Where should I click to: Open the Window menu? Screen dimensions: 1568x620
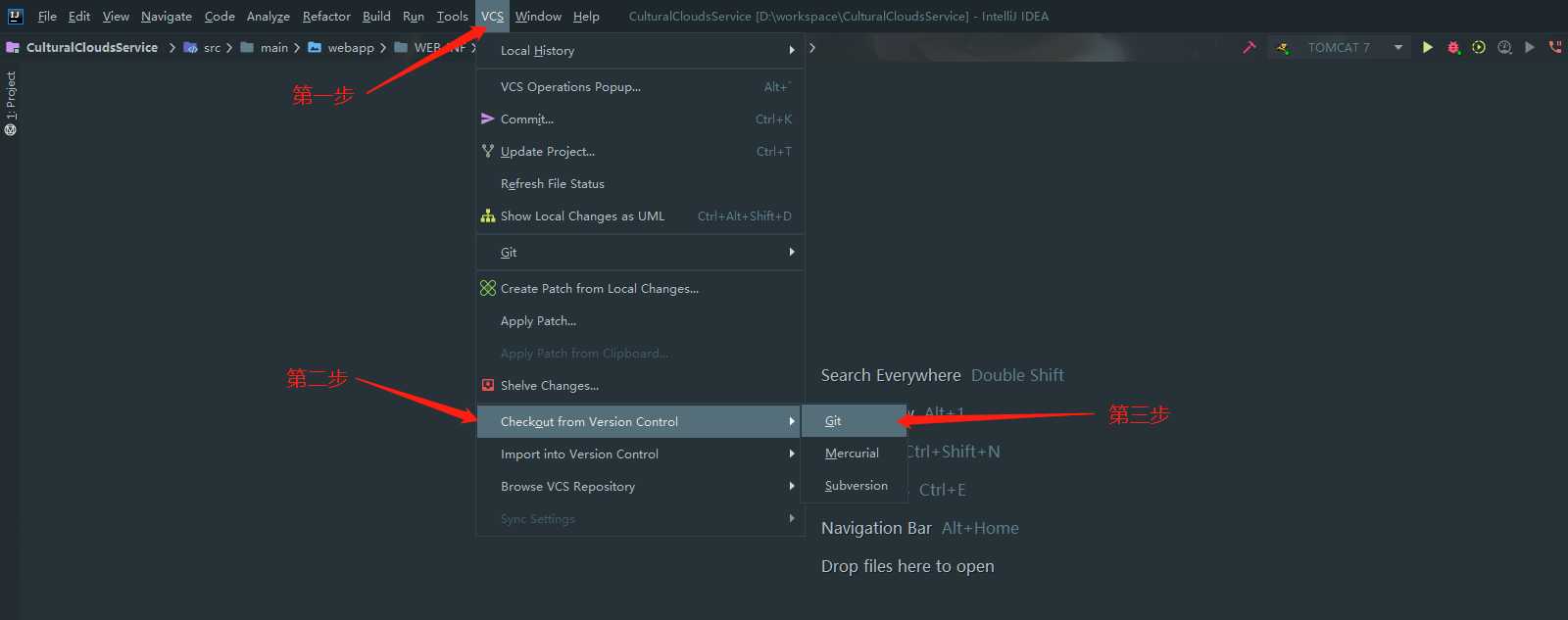pos(538,16)
